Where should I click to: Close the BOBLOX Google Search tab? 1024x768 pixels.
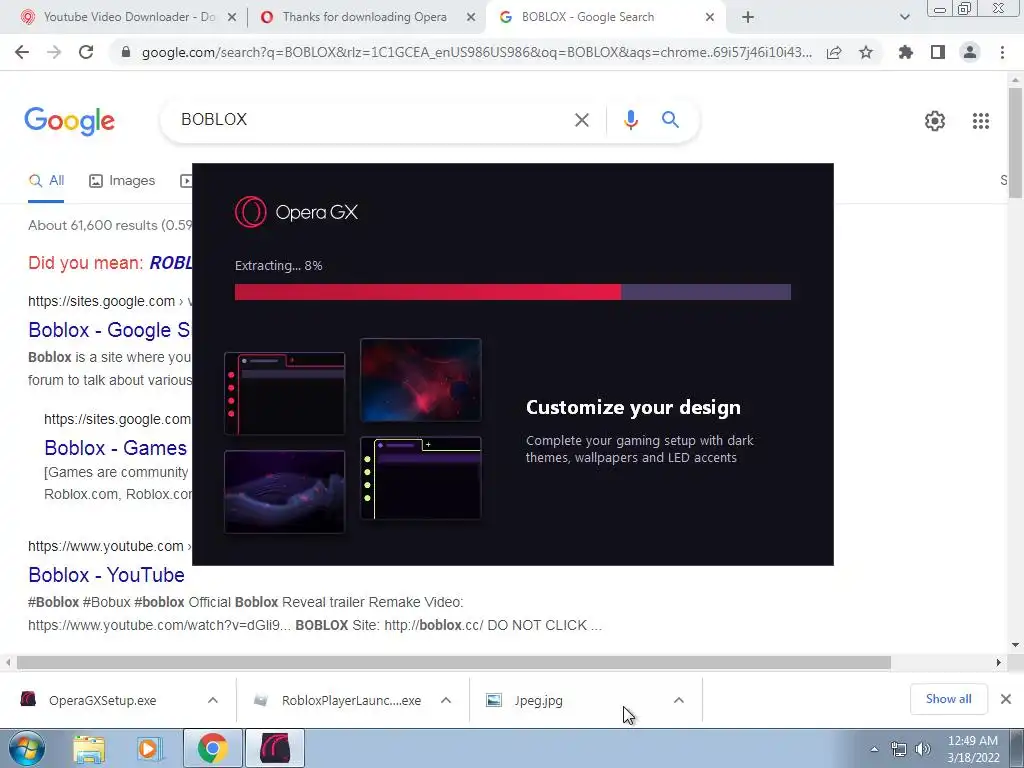709,18
